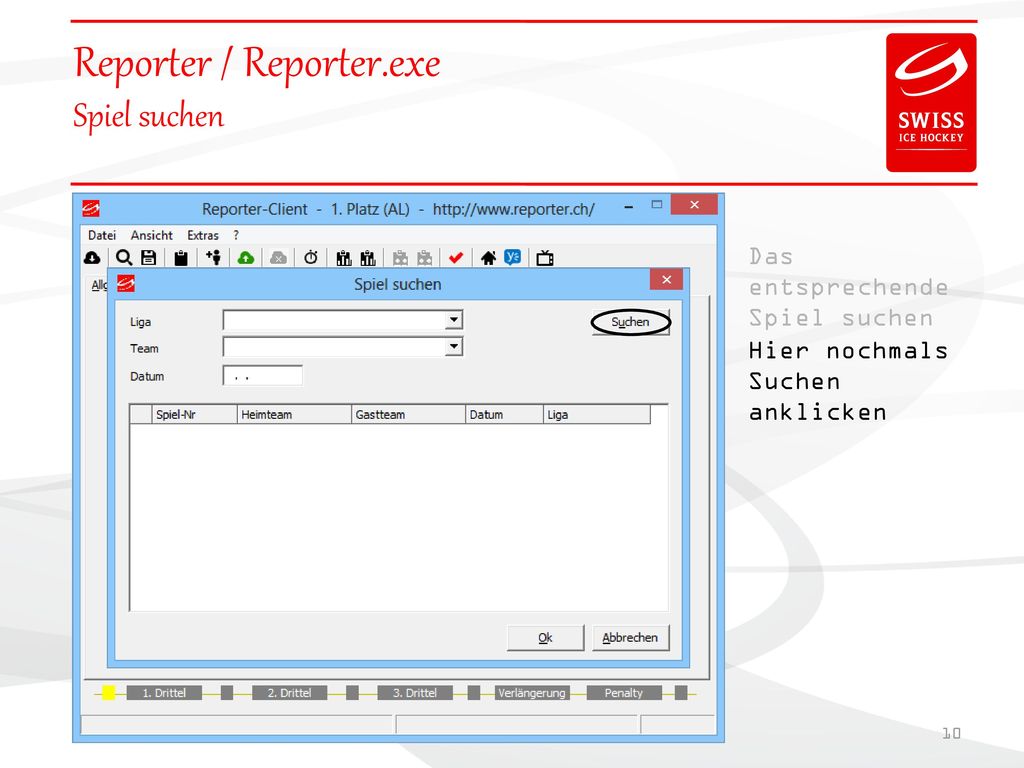
Task: Click the first greyed lineup icon
Action: (400, 258)
